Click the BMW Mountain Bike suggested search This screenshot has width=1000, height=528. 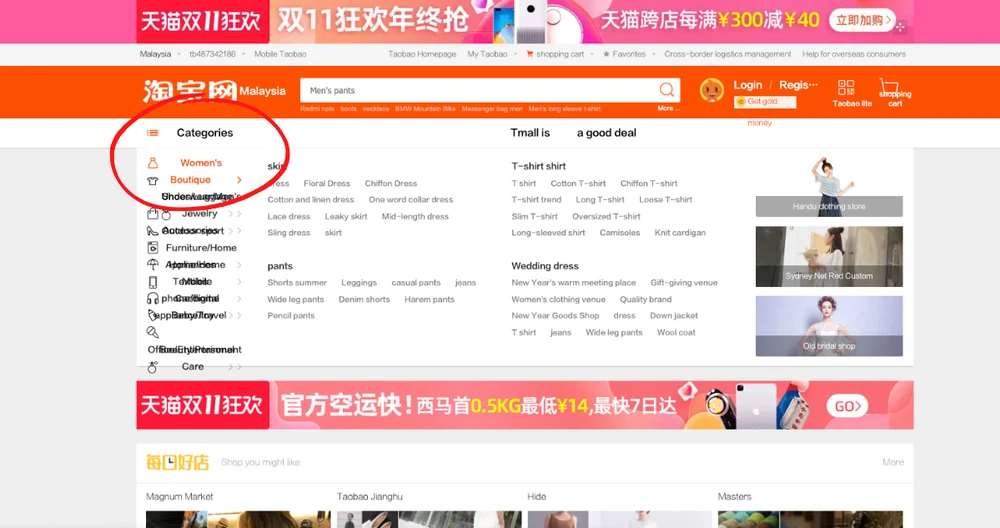[x=425, y=109]
